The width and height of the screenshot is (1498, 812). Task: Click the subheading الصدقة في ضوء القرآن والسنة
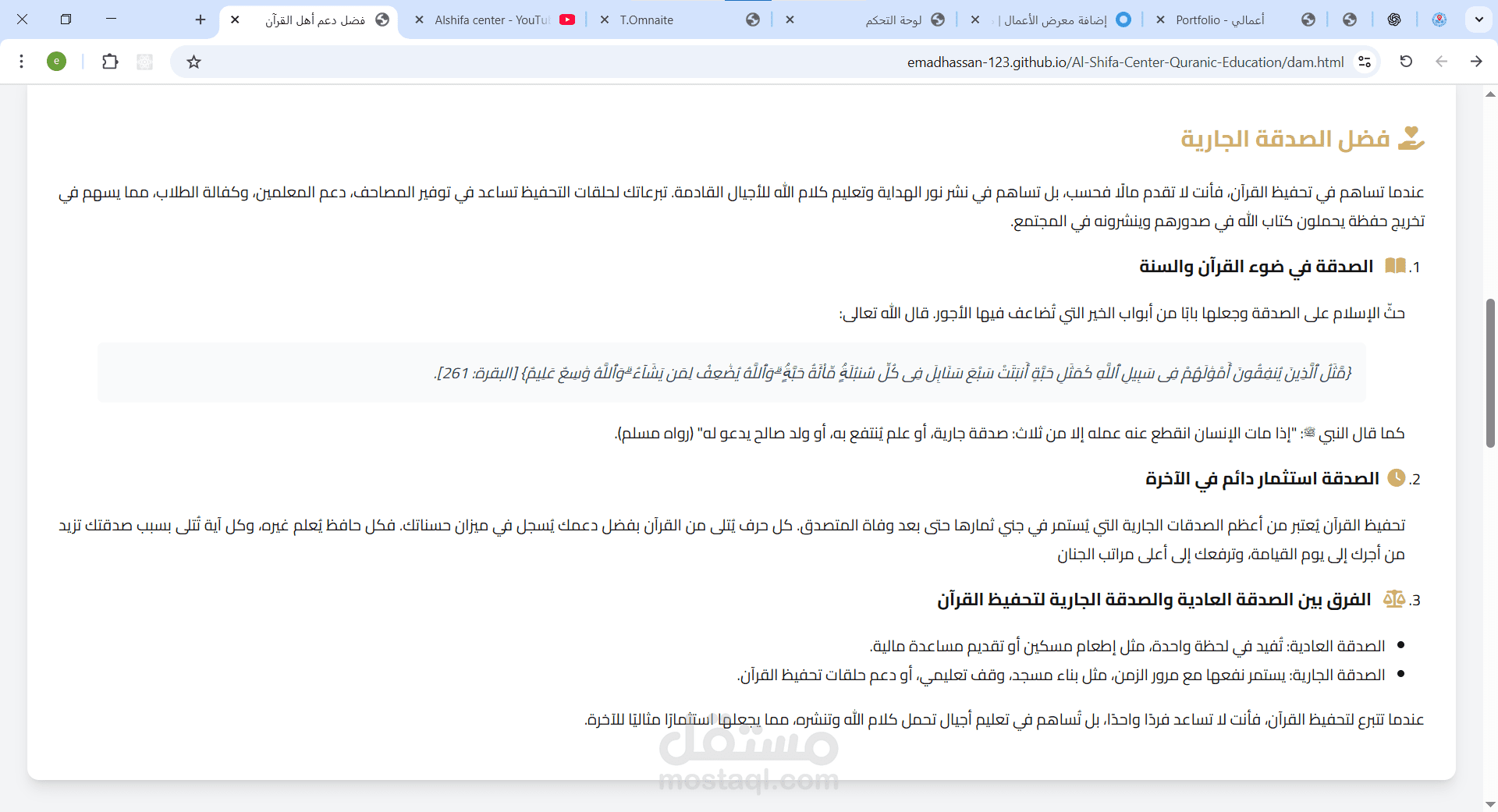pos(1256,267)
